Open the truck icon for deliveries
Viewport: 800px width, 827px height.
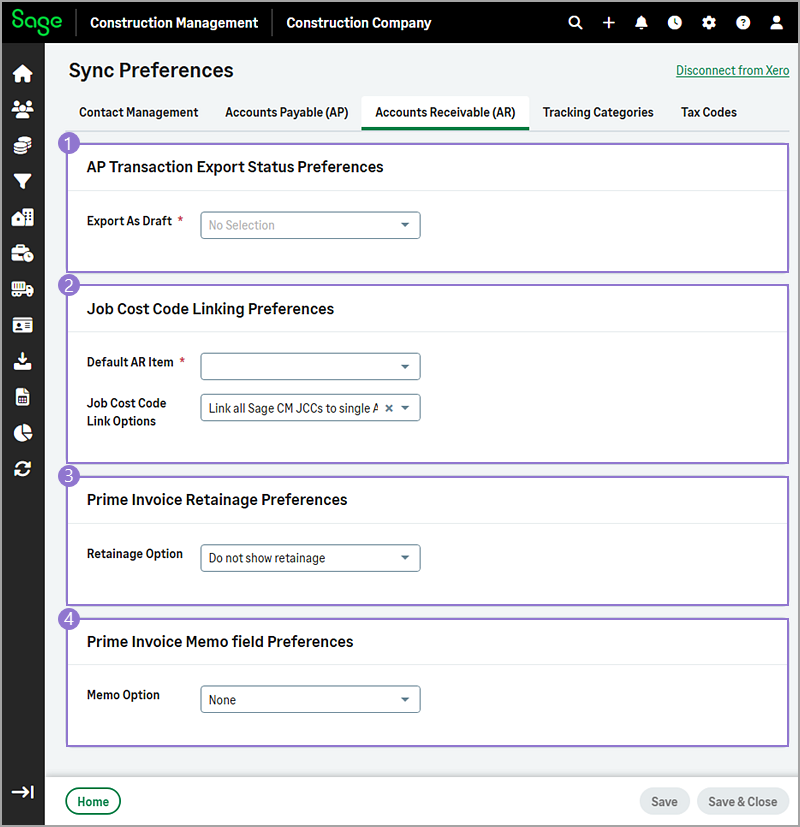pyautogui.click(x=22, y=289)
